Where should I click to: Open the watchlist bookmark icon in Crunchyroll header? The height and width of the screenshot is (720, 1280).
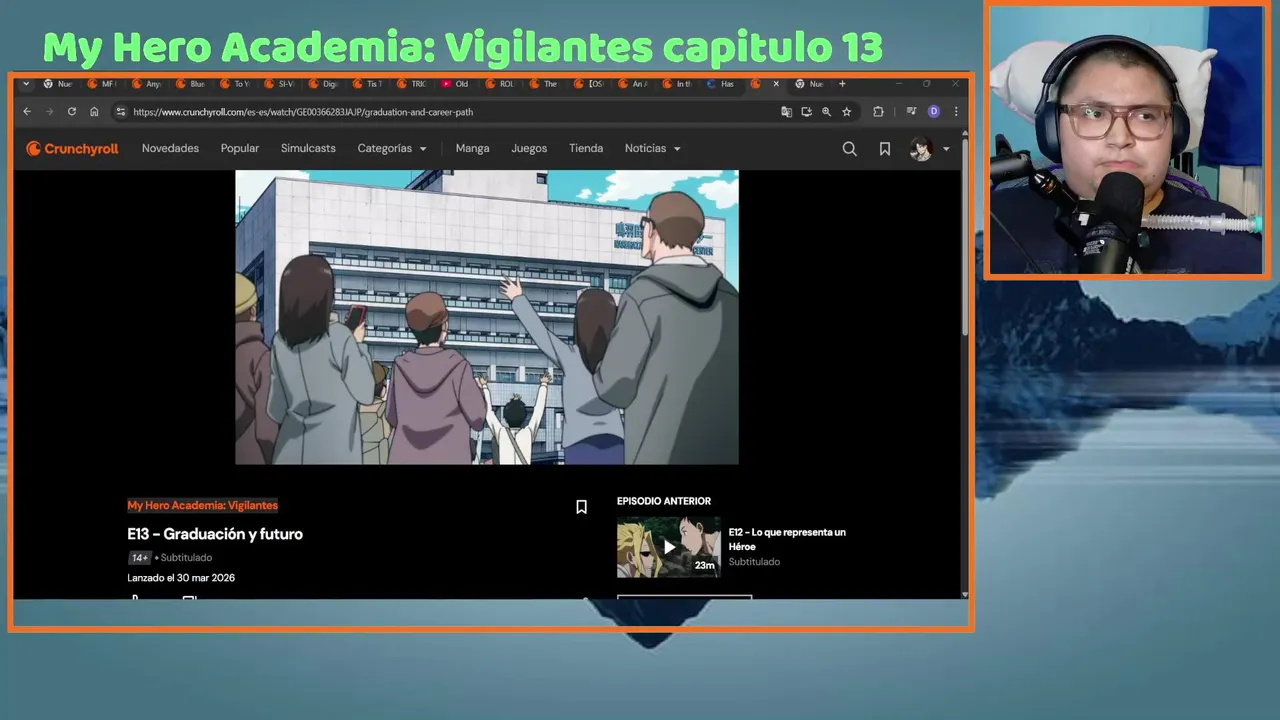coord(885,149)
